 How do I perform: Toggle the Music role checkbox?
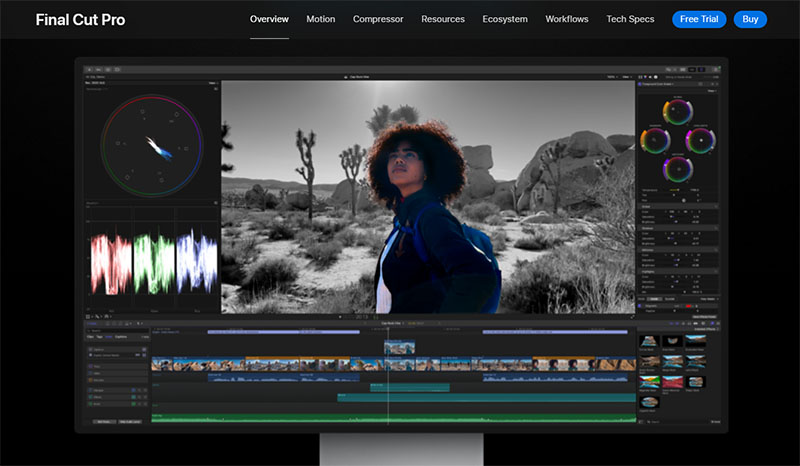point(90,404)
